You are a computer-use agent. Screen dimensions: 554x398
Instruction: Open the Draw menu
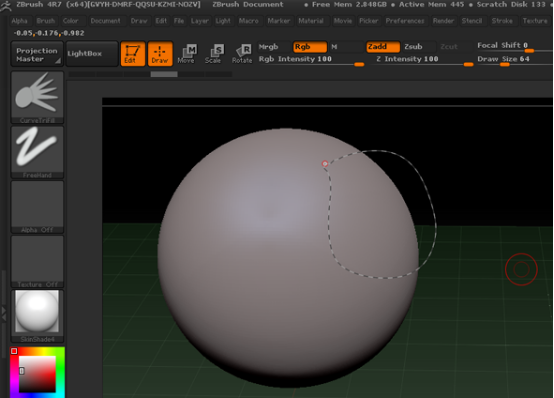pyautogui.click(x=139, y=21)
